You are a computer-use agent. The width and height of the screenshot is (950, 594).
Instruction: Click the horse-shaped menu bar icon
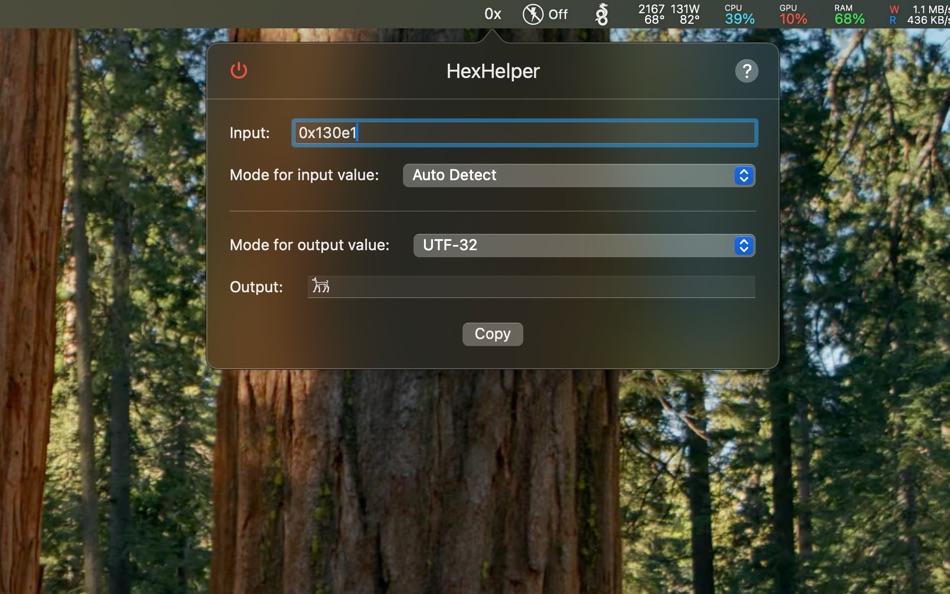point(601,14)
